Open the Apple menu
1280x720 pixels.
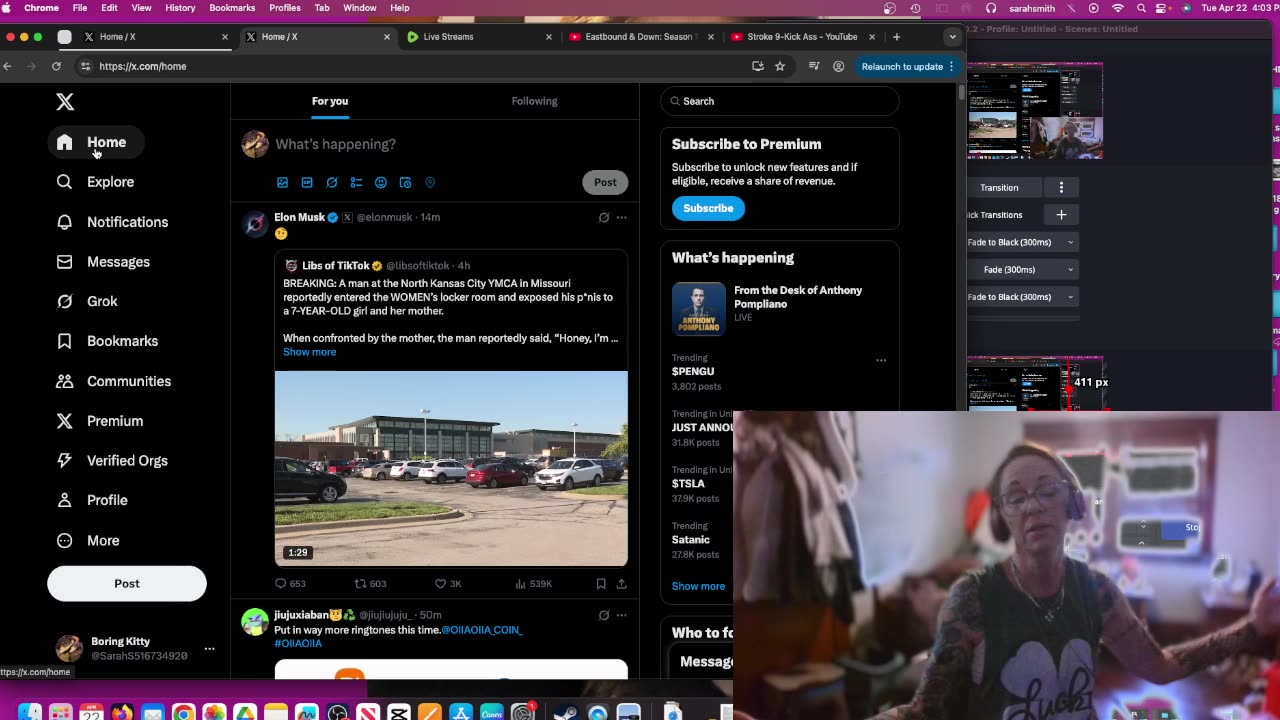(8, 8)
